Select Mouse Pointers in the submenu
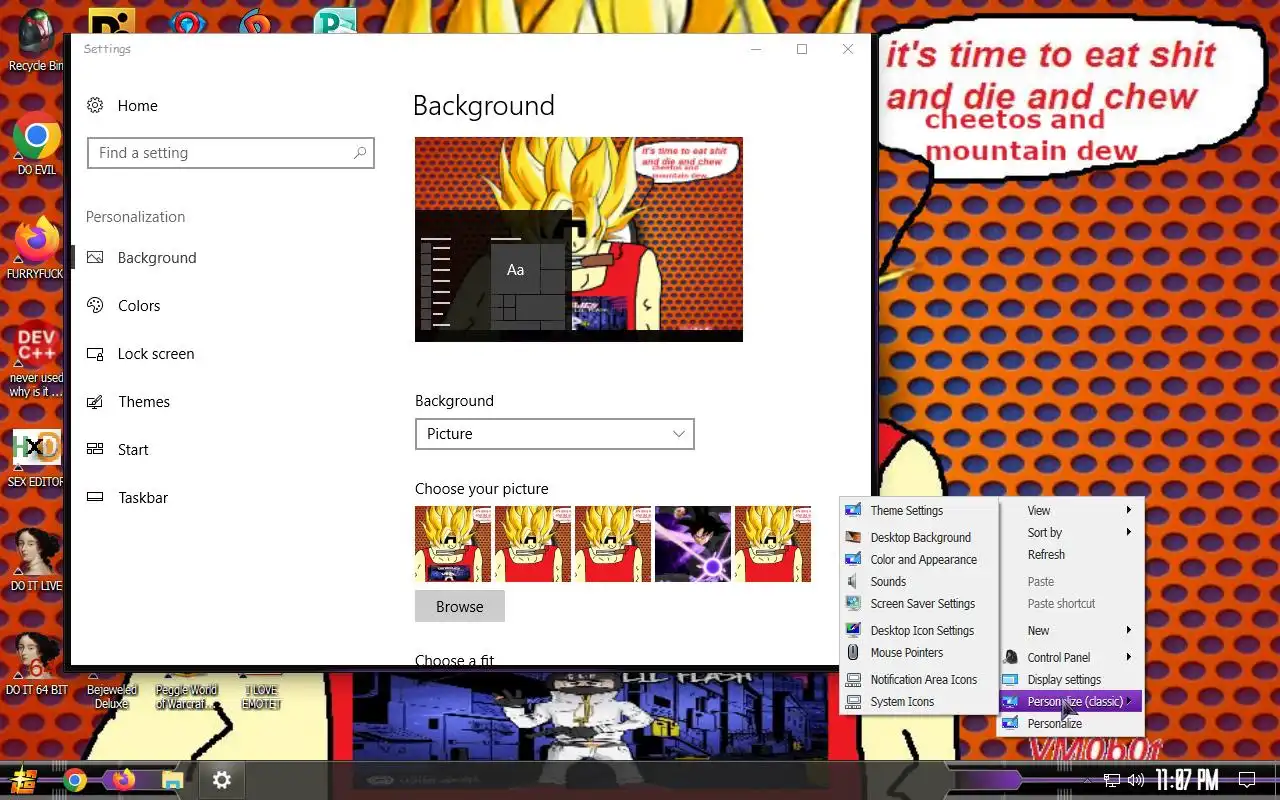Viewport: 1280px width, 800px height. (x=919, y=653)
